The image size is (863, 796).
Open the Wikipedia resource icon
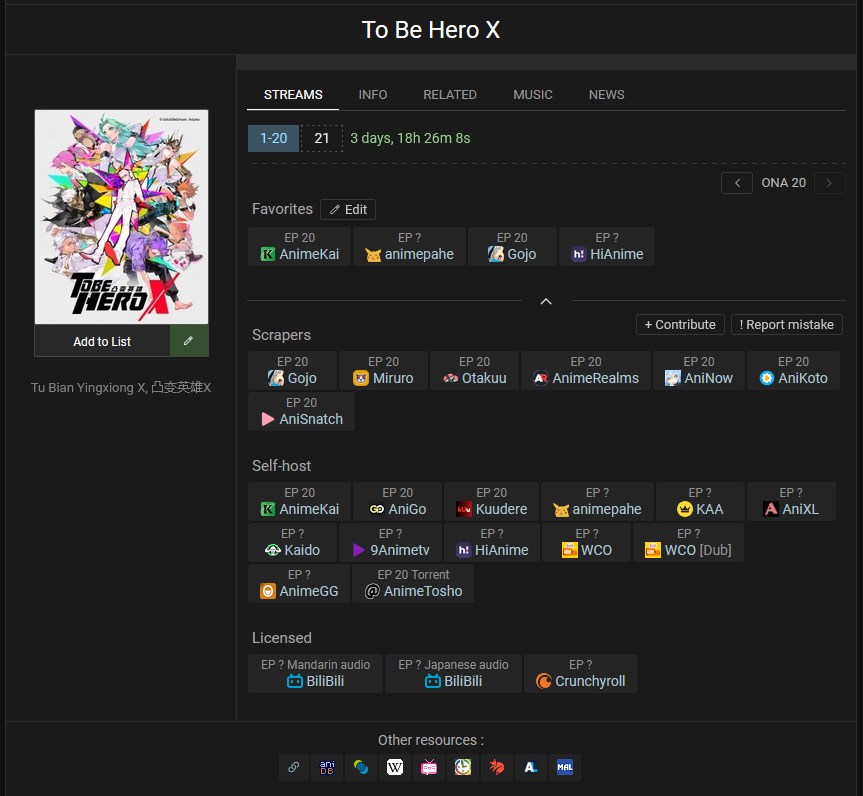coord(395,767)
